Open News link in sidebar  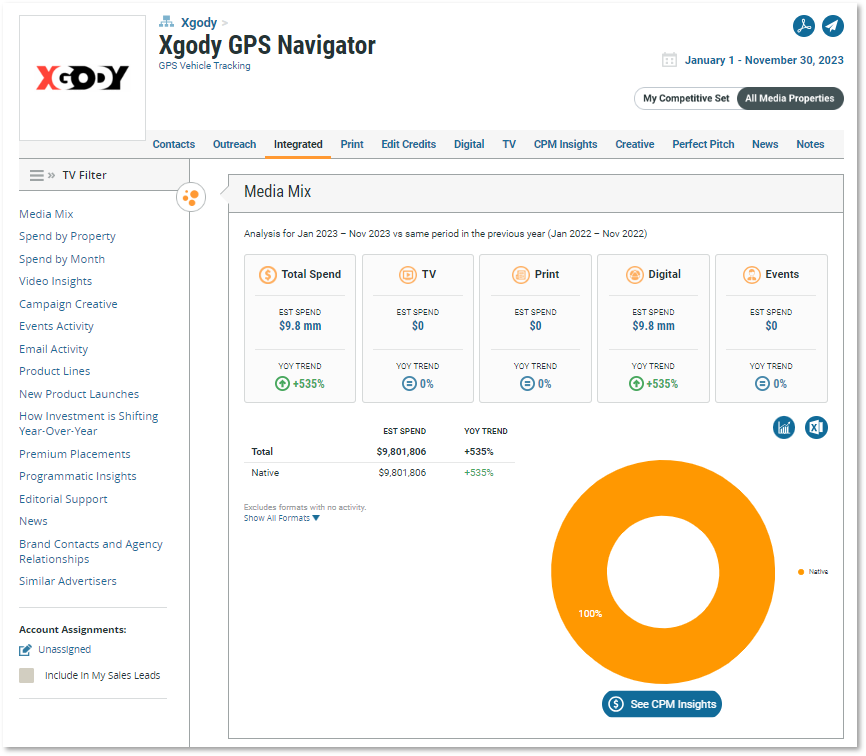34,521
